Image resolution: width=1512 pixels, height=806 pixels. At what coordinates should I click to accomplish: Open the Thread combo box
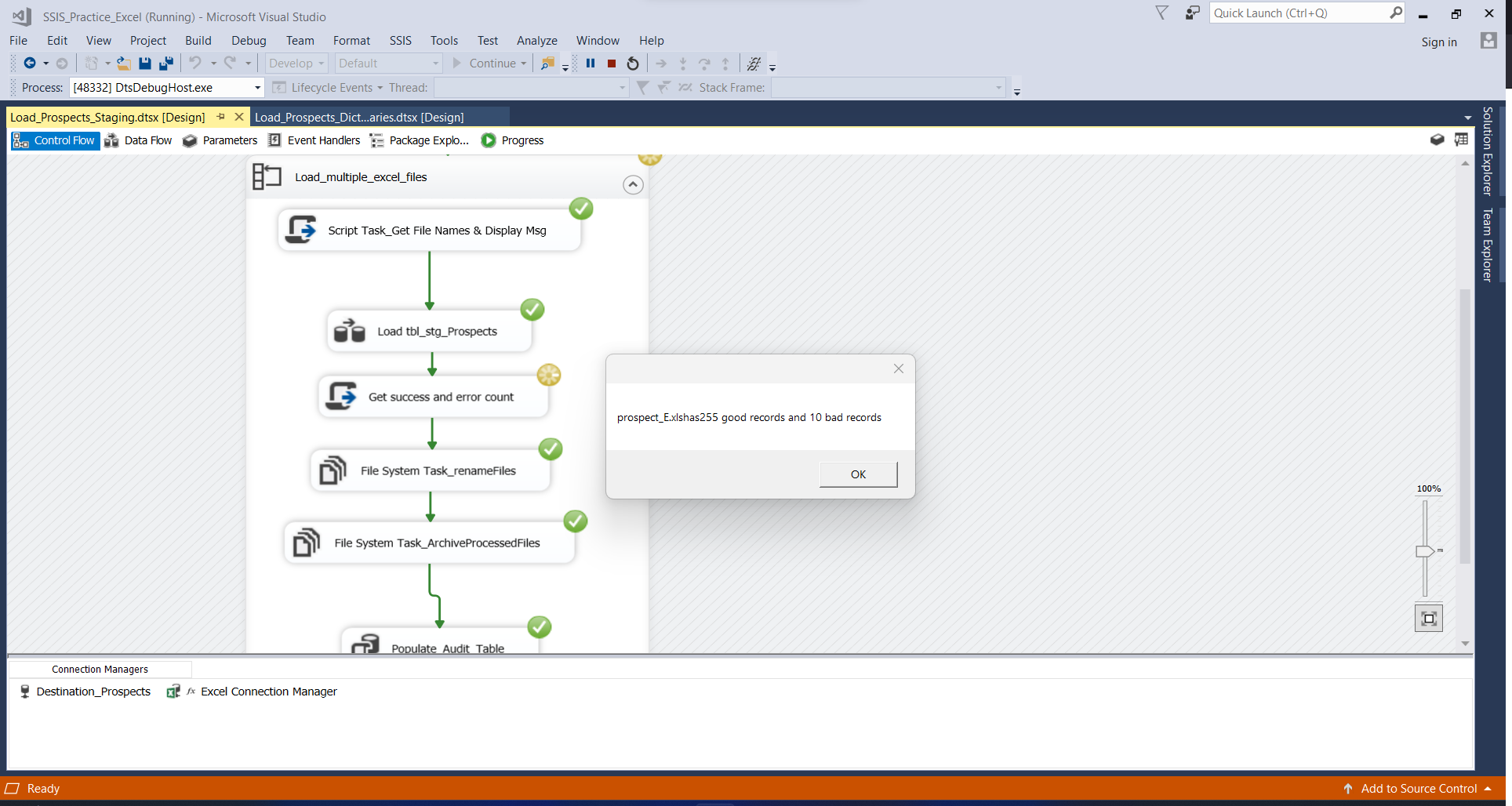click(531, 88)
